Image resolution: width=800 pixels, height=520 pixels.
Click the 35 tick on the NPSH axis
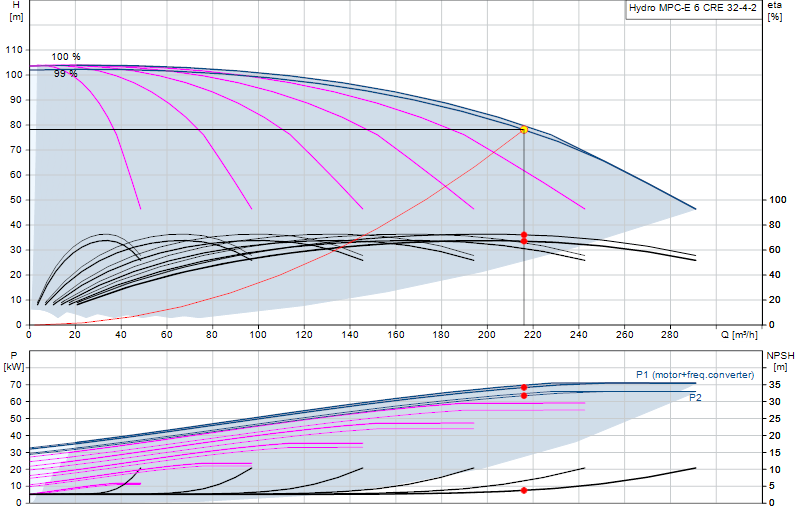pos(775,385)
